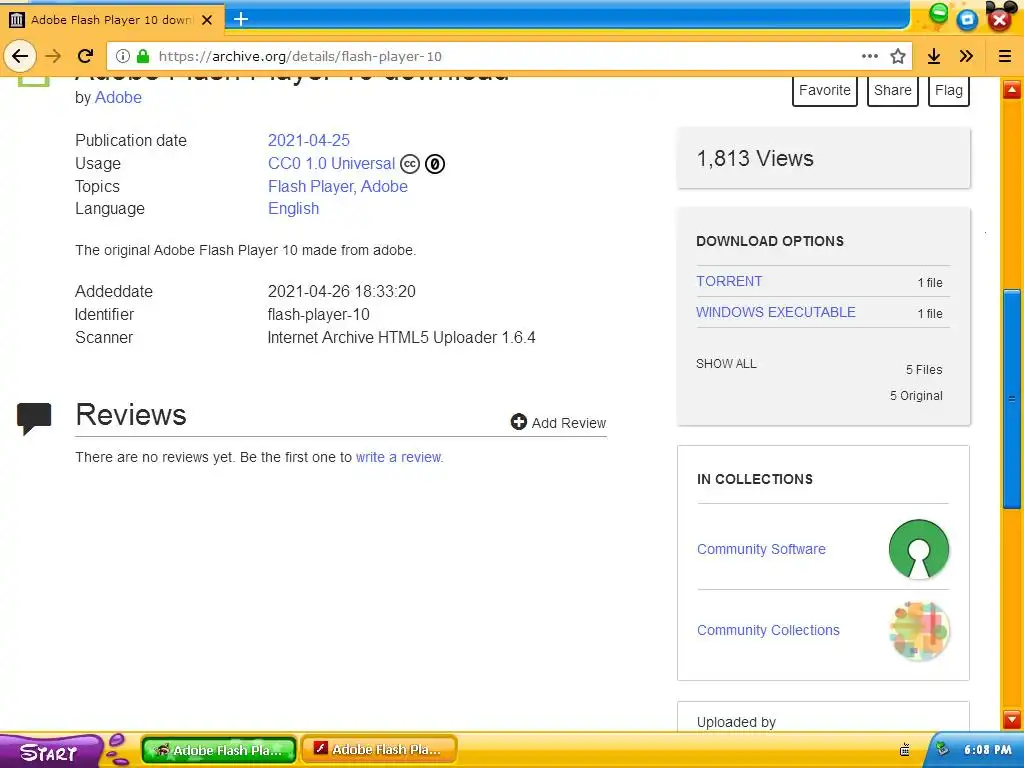Click the identifier text flash-player-10
The width and height of the screenshot is (1024, 768).
(319, 314)
